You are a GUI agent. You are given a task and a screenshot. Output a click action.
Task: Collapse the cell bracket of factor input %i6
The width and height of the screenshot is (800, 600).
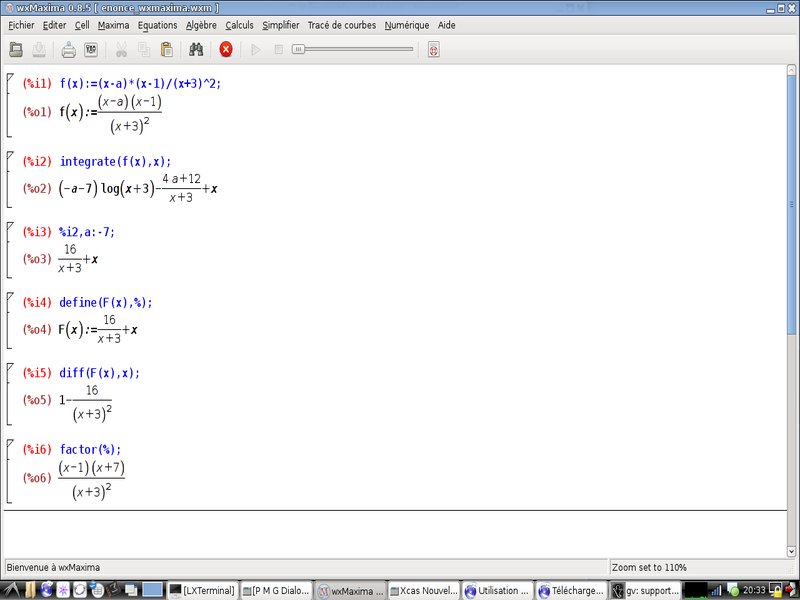[10, 444]
